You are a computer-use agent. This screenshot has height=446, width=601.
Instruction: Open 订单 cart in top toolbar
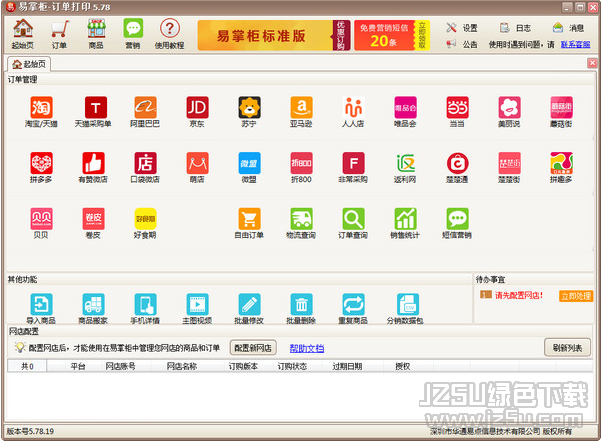click(x=59, y=34)
